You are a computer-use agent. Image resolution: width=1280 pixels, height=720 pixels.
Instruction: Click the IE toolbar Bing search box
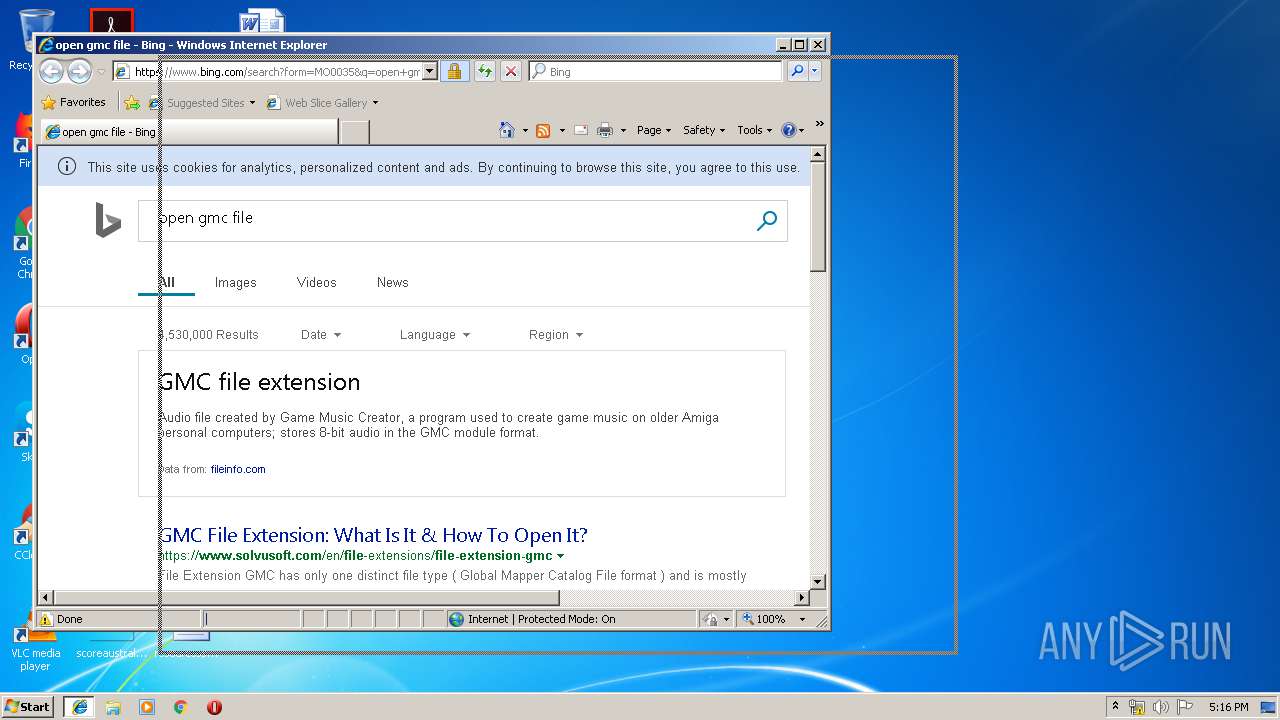(655, 71)
